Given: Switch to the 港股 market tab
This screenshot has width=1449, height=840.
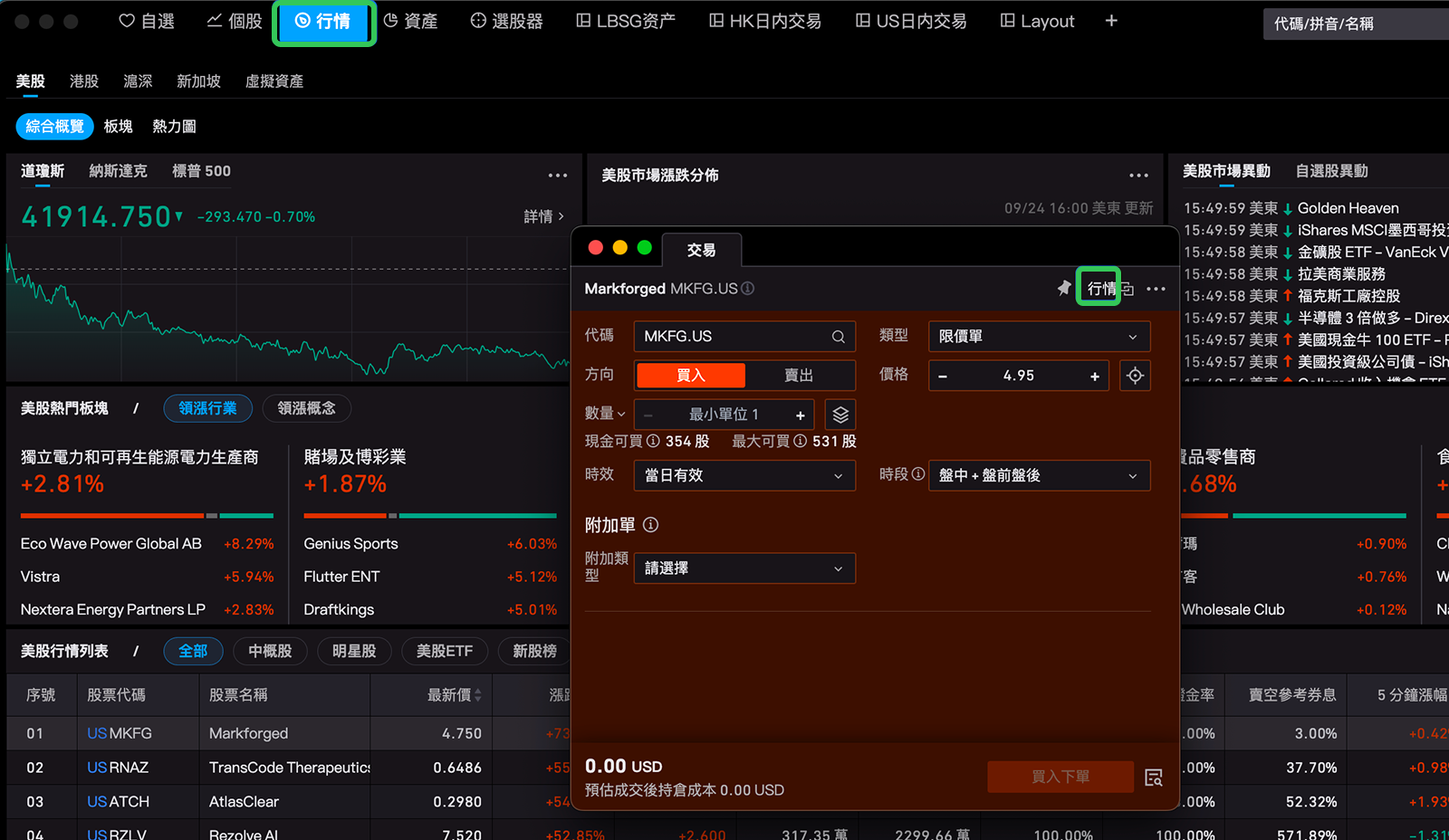Looking at the screenshot, I should (84, 81).
